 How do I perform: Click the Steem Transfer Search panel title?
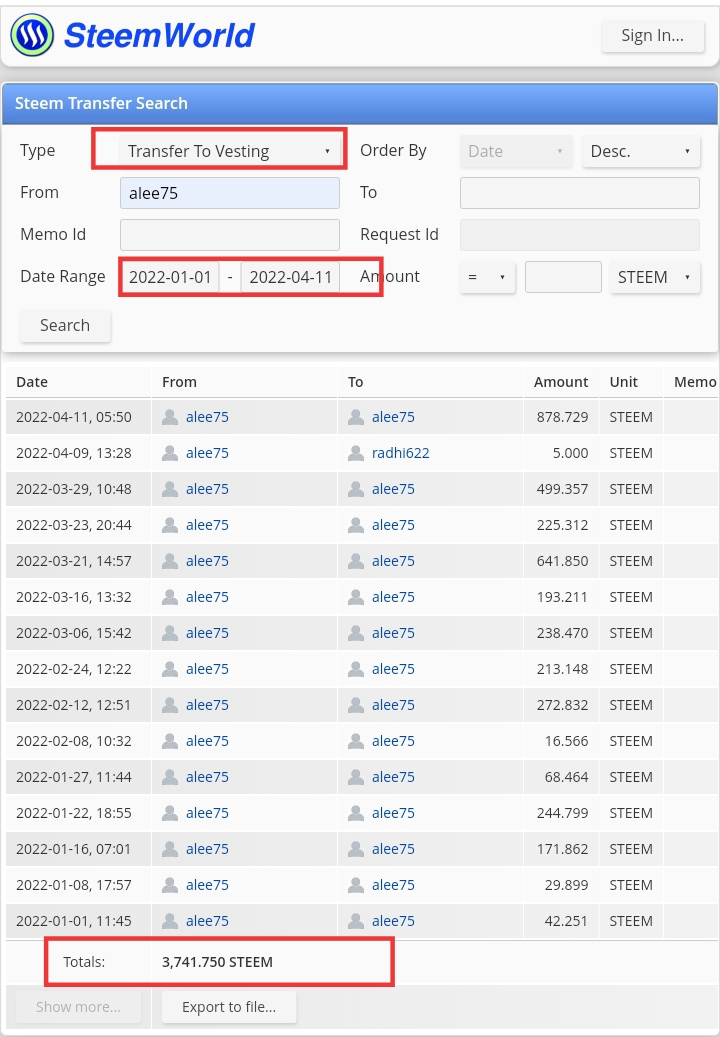(x=101, y=103)
